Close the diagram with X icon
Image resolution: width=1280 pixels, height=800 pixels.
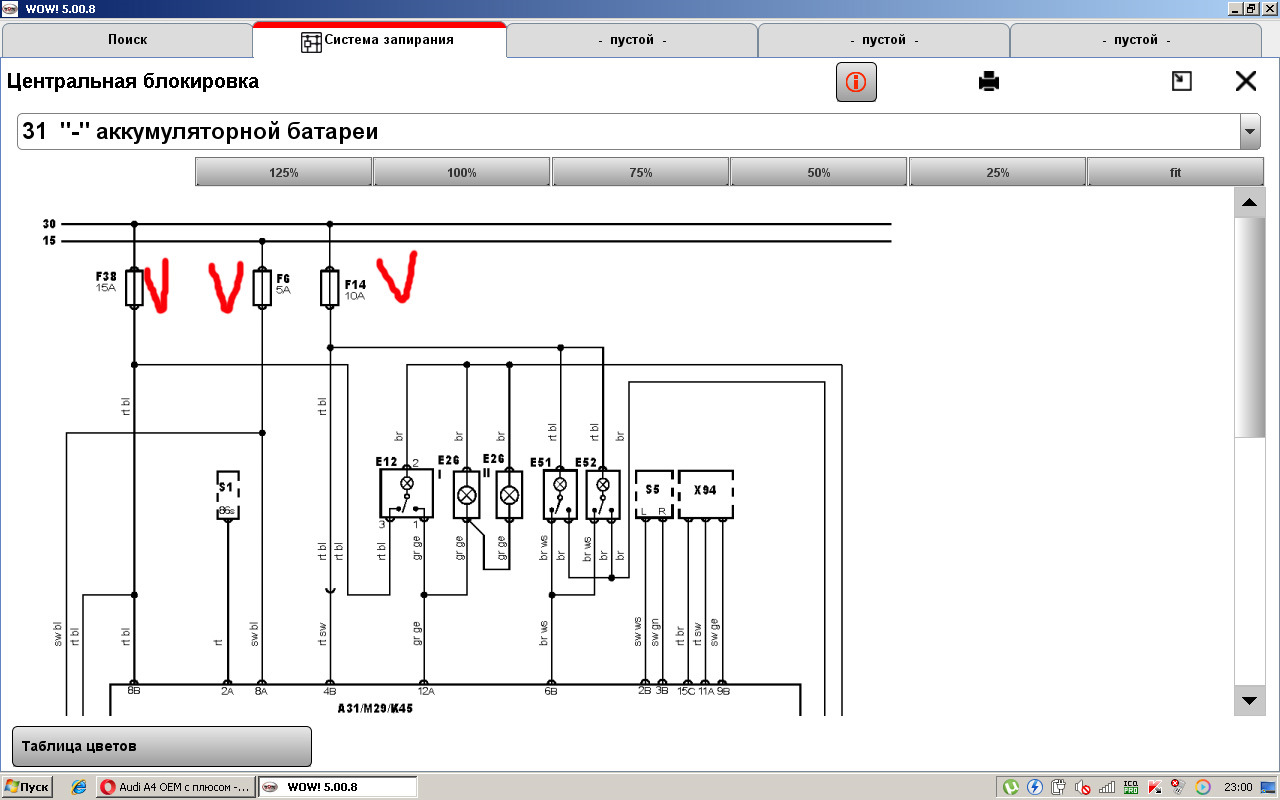point(1245,81)
